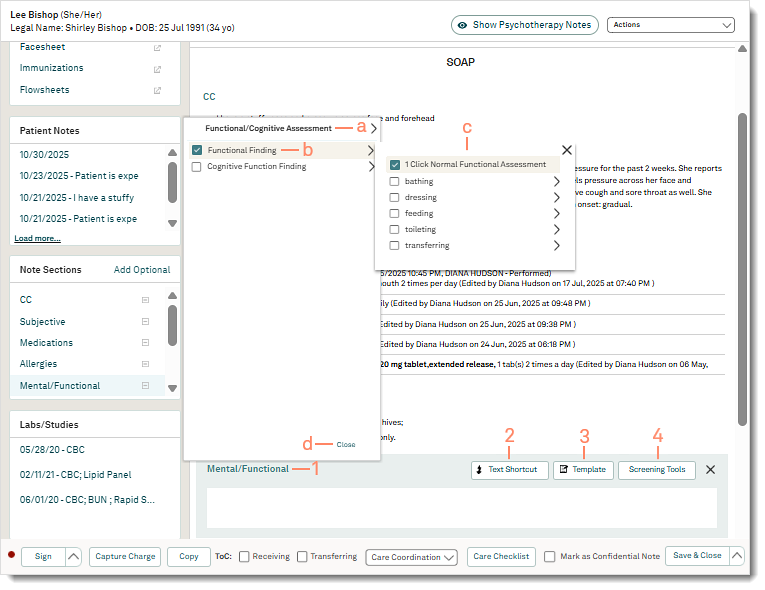Screen dimensions: 765x590
Task: Close the functional assessment popup X
Action: click(x=567, y=150)
